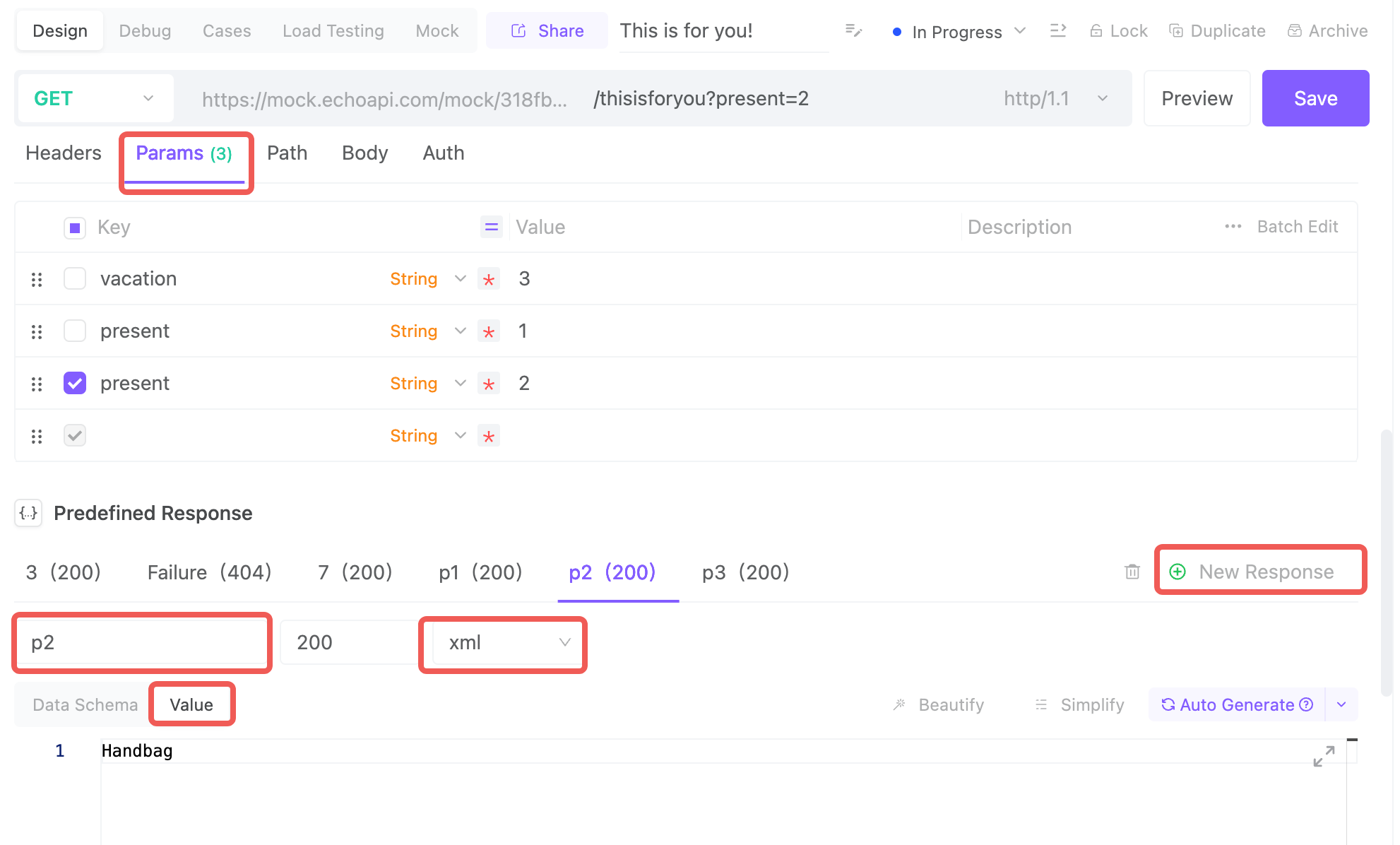Viewport: 1400px width, 845px height.
Task: Click the Share button
Action: click(x=547, y=30)
